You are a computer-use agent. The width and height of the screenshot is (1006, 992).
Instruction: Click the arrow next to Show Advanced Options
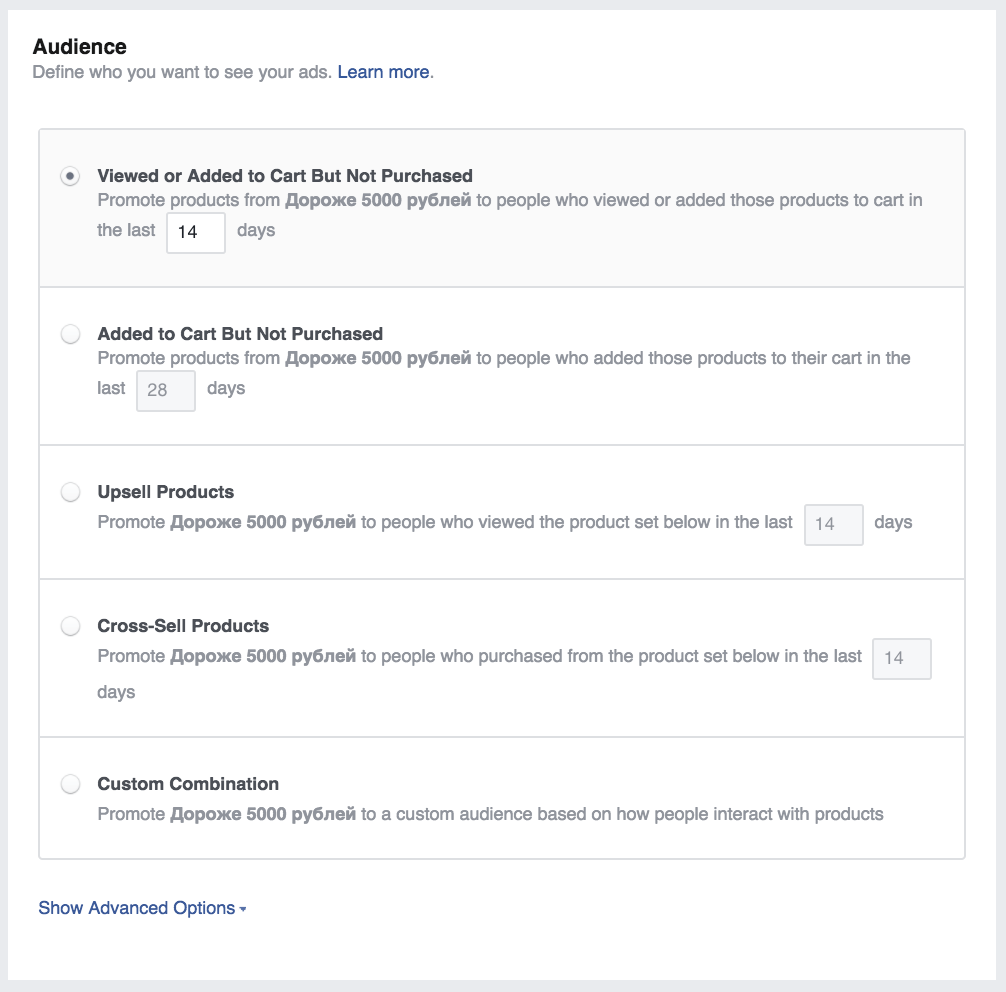click(243, 909)
